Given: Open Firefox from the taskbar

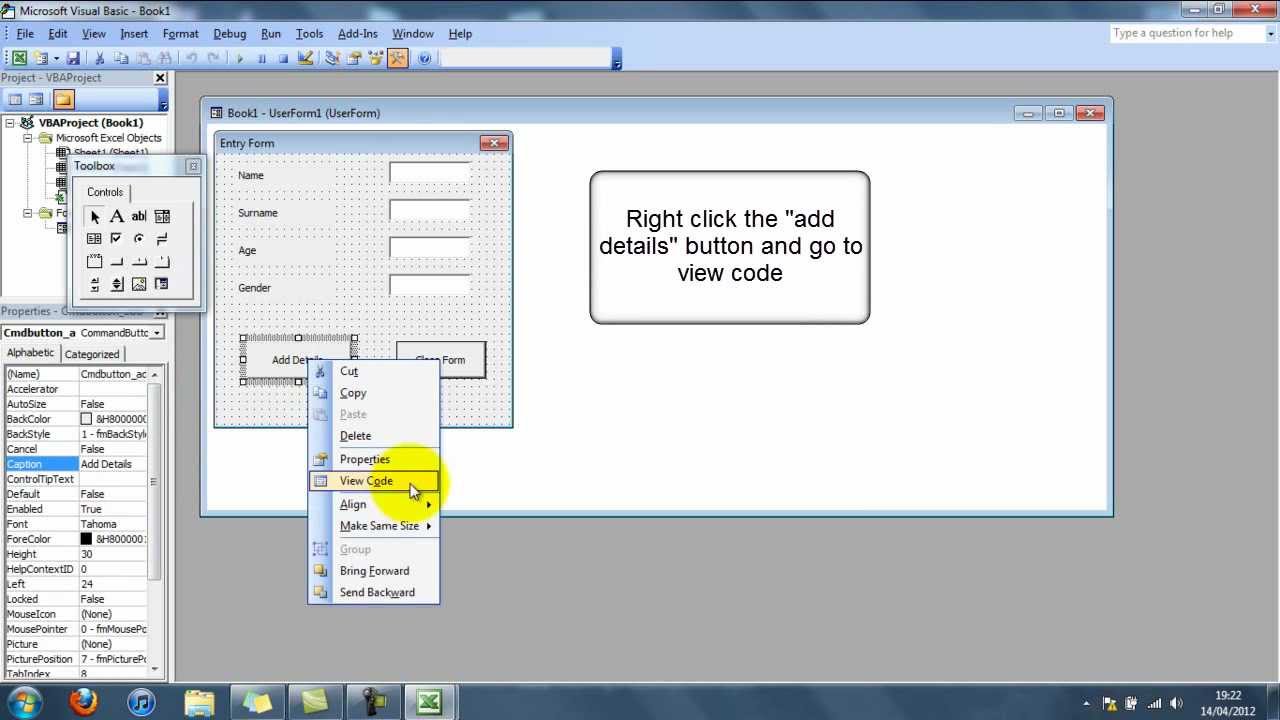Looking at the screenshot, I should pos(84,702).
